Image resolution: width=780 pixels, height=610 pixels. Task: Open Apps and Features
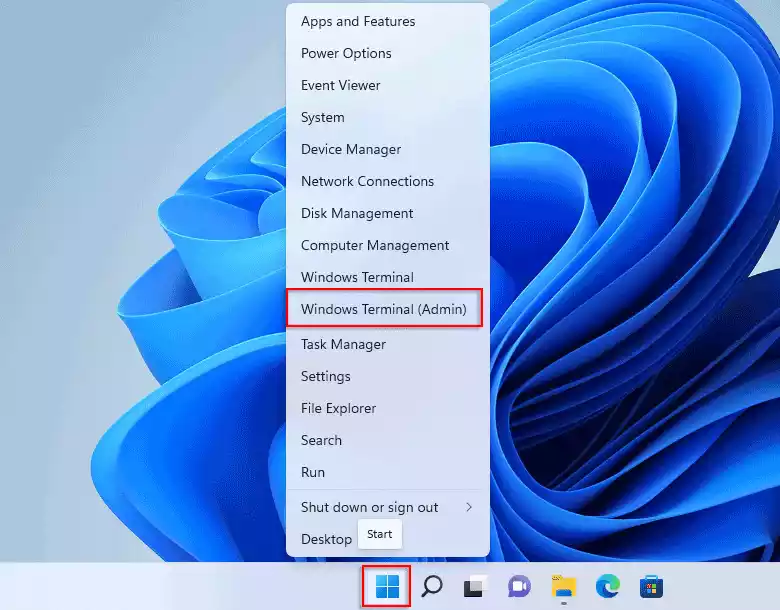coord(358,21)
